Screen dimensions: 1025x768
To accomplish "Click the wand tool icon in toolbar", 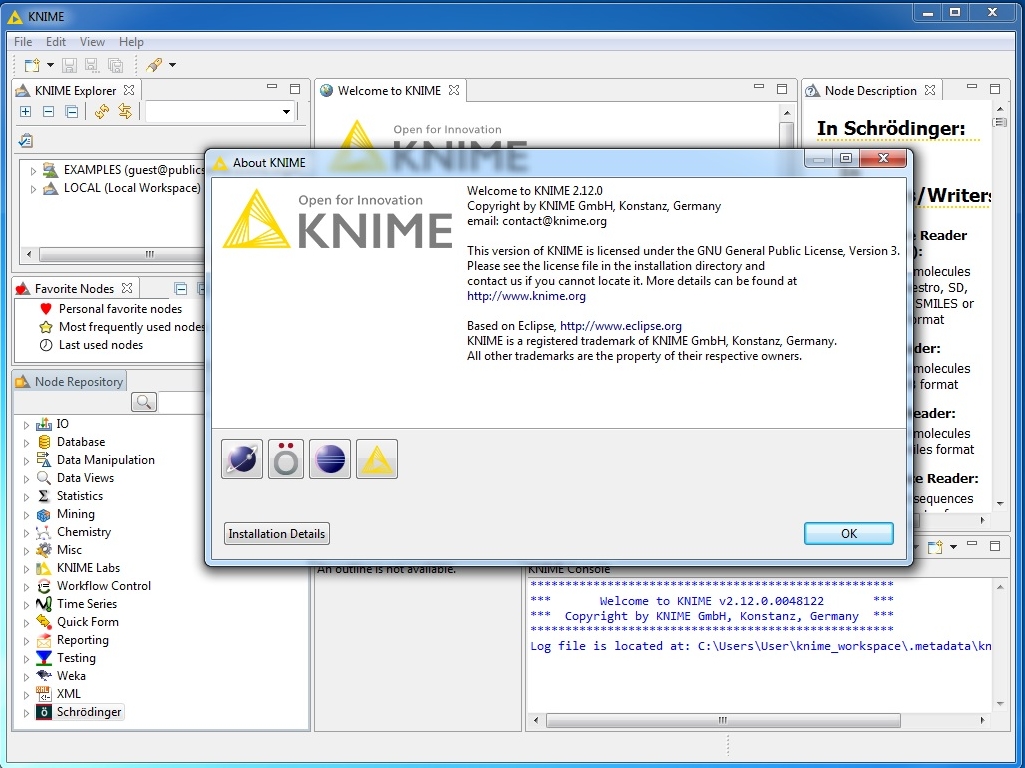I will click(154, 65).
